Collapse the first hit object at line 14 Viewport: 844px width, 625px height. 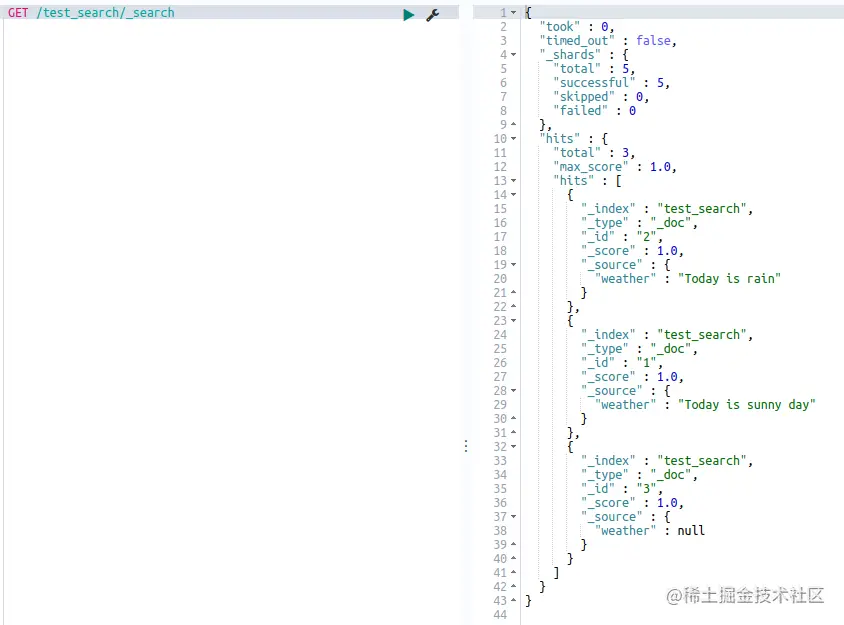point(514,194)
